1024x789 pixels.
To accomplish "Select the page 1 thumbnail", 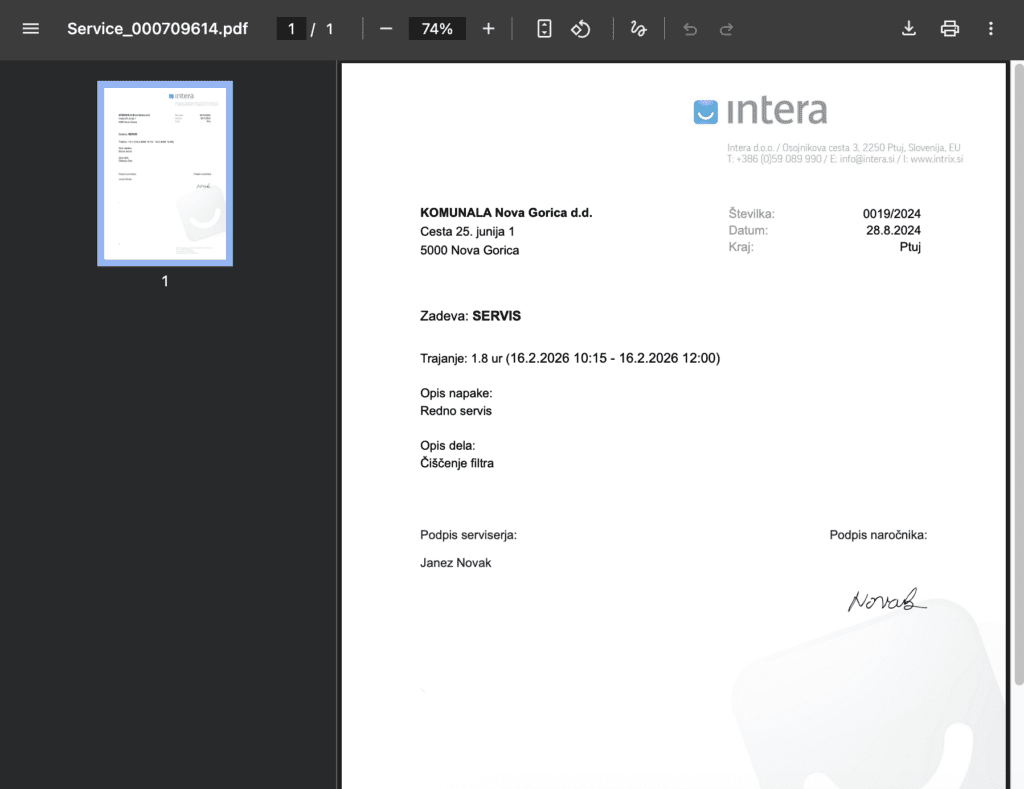I will 165,173.
